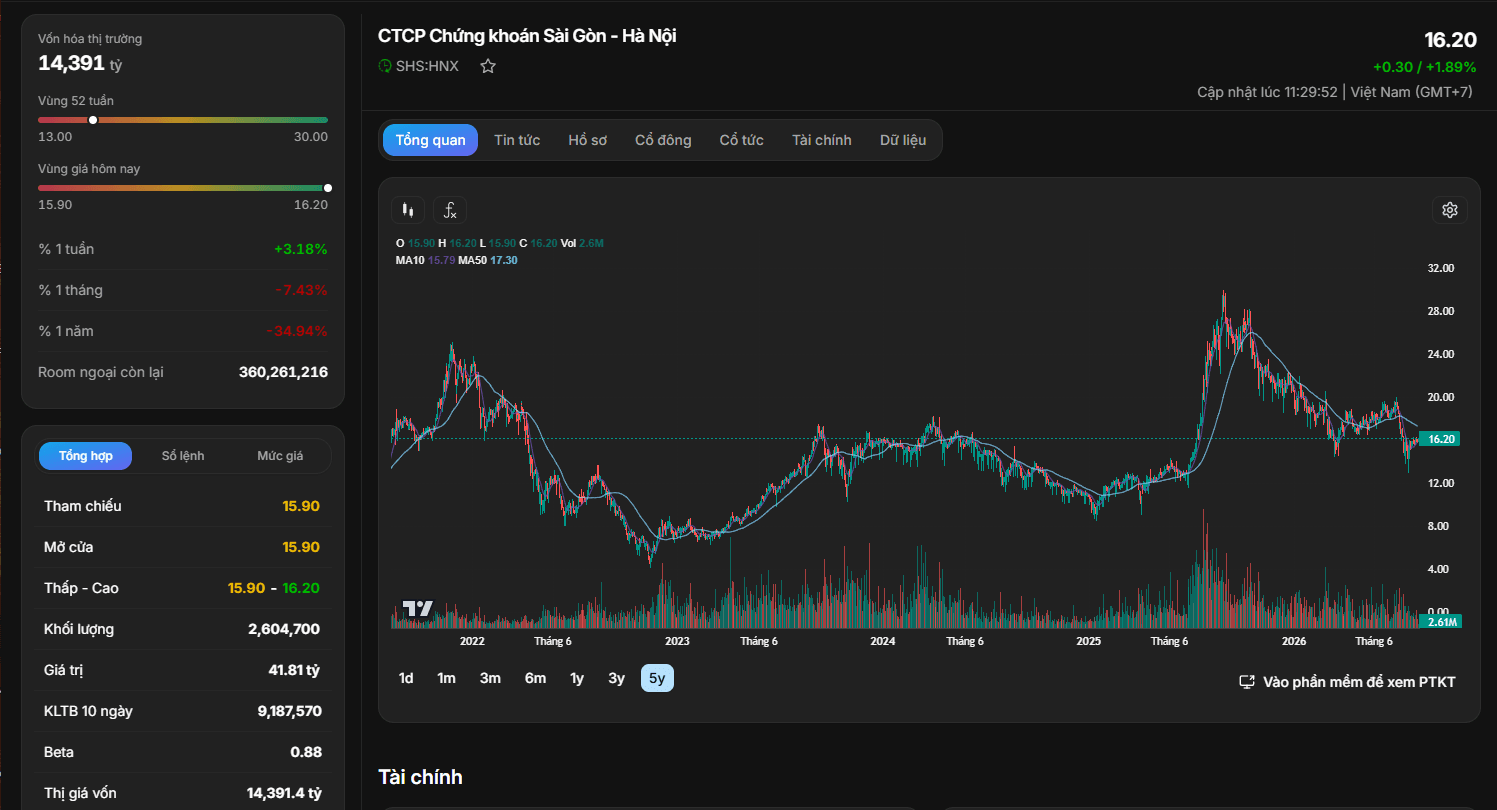Image resolution: width=1497 pixels, height=810 pixels.
Task: Click the KLTB 10 ngày value 9,187,570
Action: point(289,711)
